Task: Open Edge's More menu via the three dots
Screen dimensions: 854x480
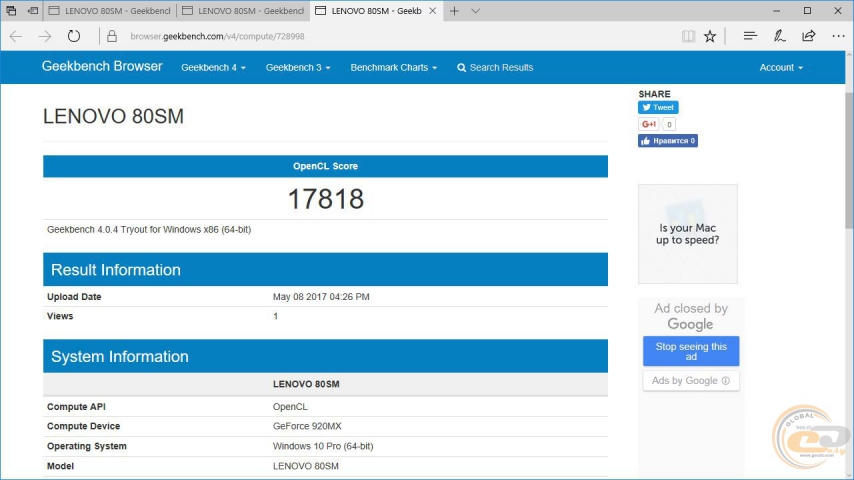Action: pyautogui.click(x=838, y=37)
